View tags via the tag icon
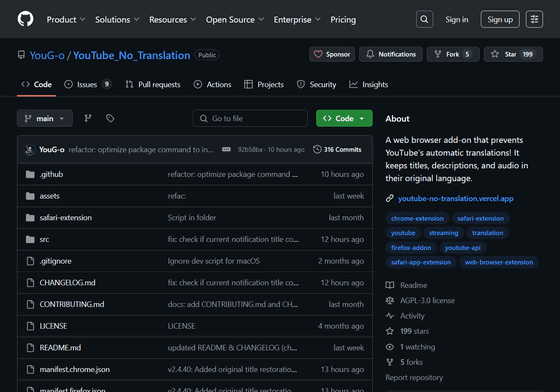This screenshot has width=560, height=392. pos(110,118)
